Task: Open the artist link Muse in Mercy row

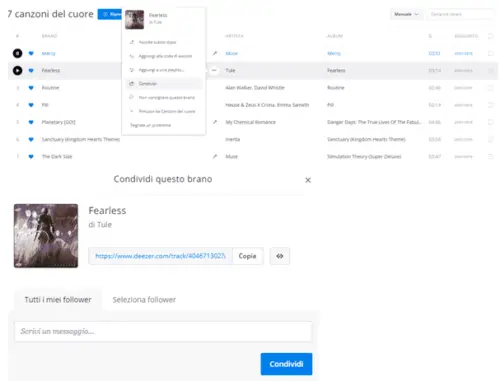Action: coord(232,53)
